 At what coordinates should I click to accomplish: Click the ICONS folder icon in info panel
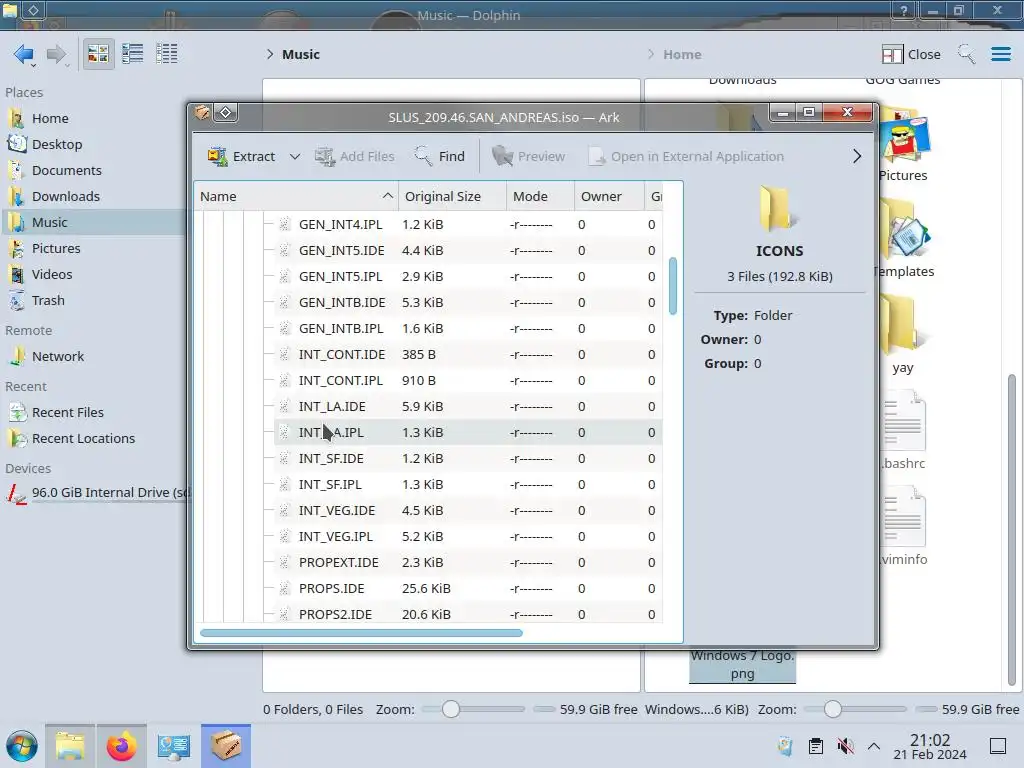[779, 209]
